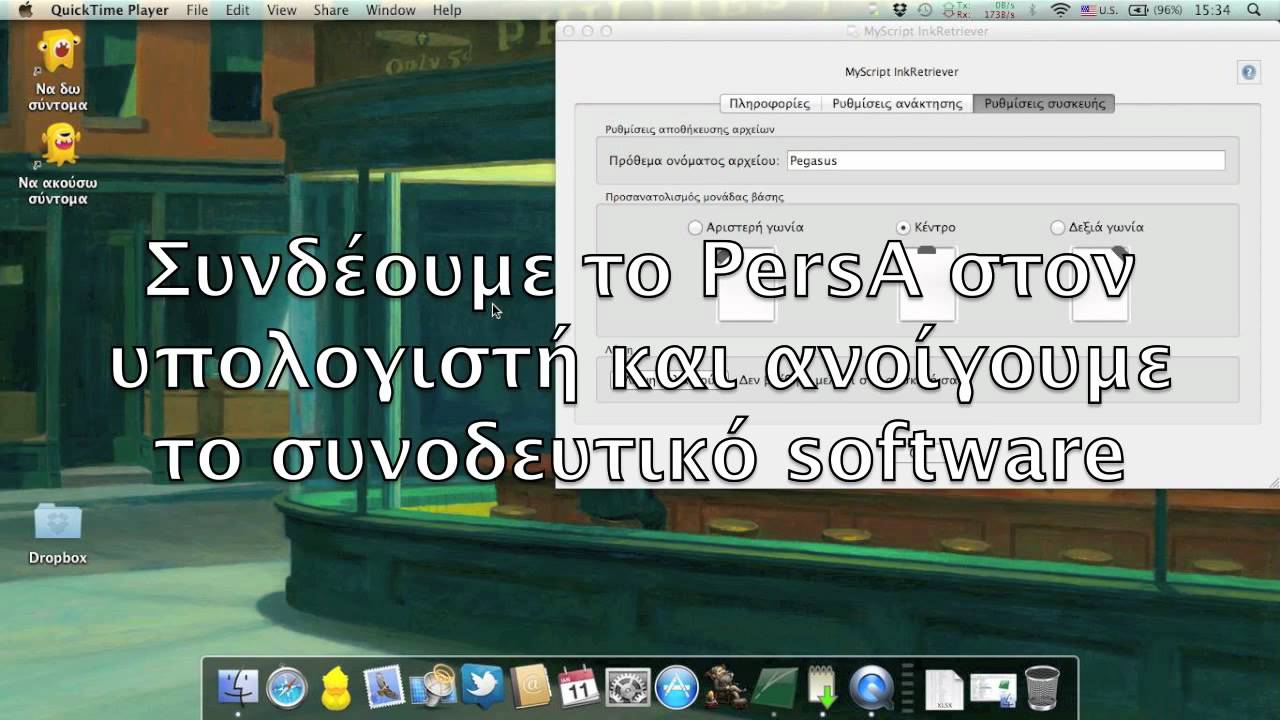Open the QuickTime Player application menu
1280x720 pixels.
tap(110, 10)
